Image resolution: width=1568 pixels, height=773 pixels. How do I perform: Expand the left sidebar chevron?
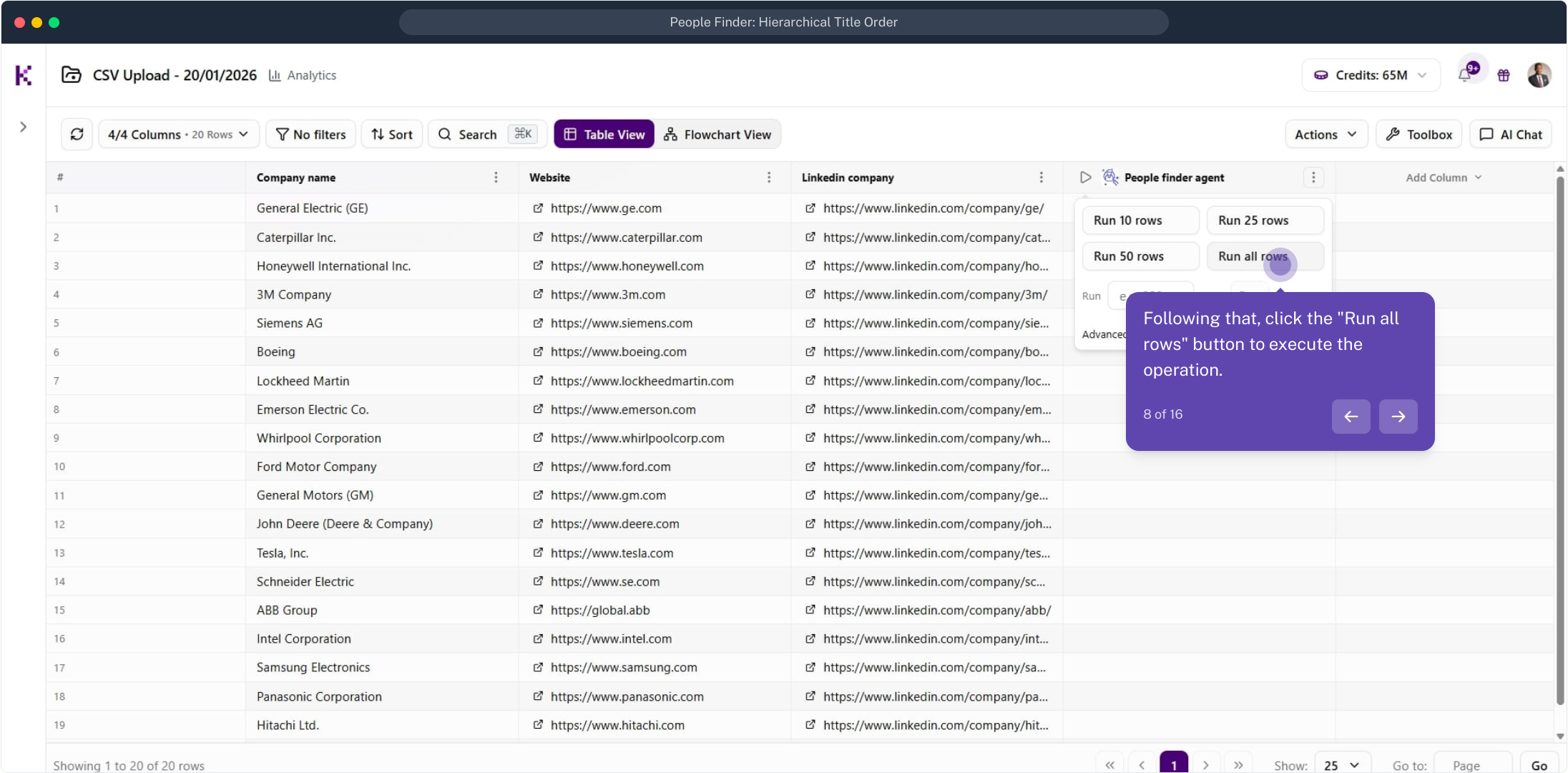[24, 127]
